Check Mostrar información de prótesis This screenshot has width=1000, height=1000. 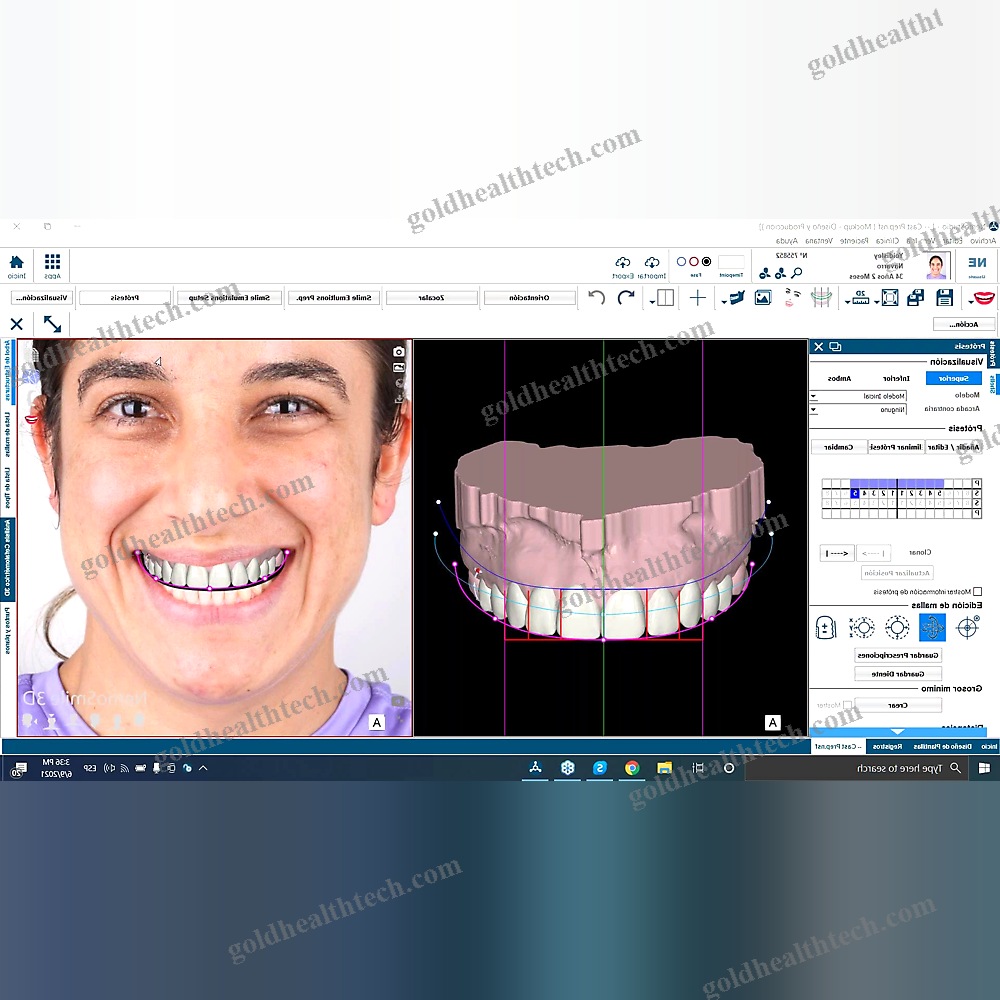point(978,592)
